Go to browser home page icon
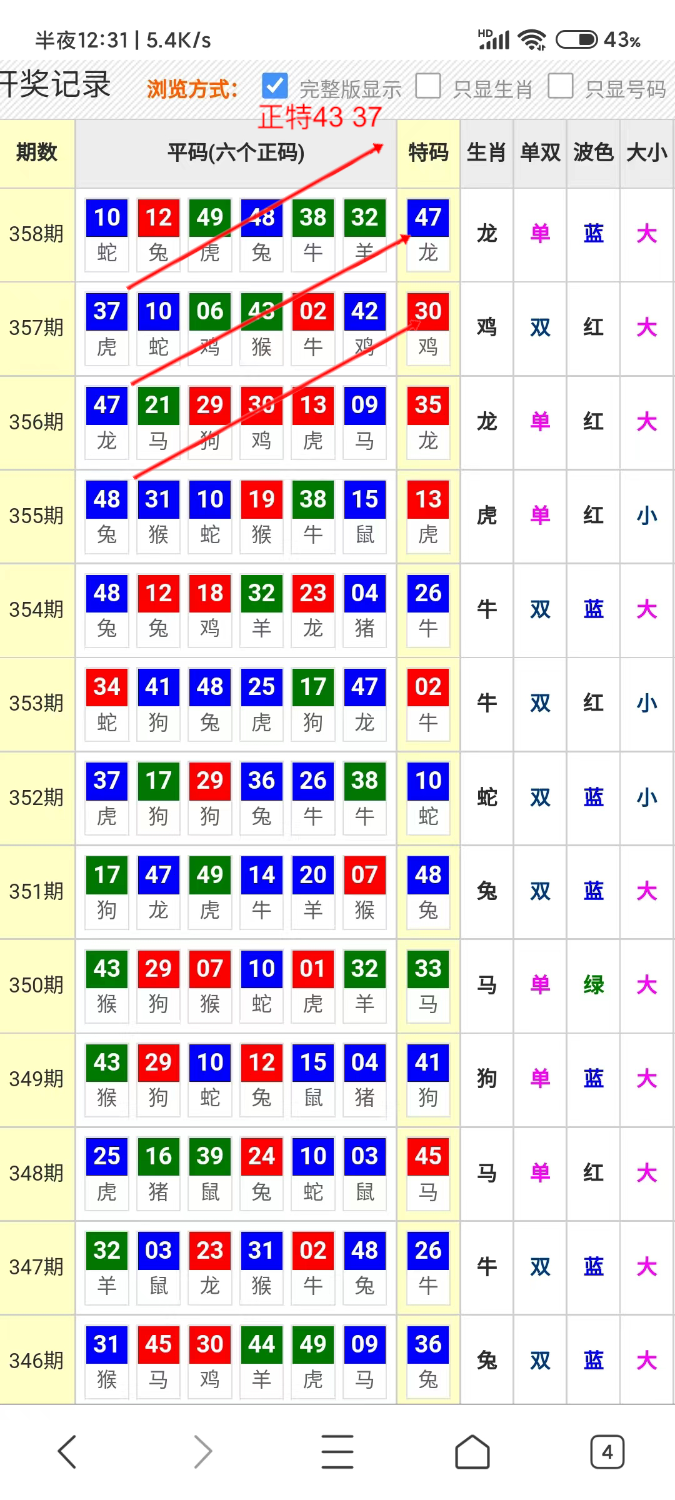This screenshot has width=675, height=1500. click(x=472, y=1451)
